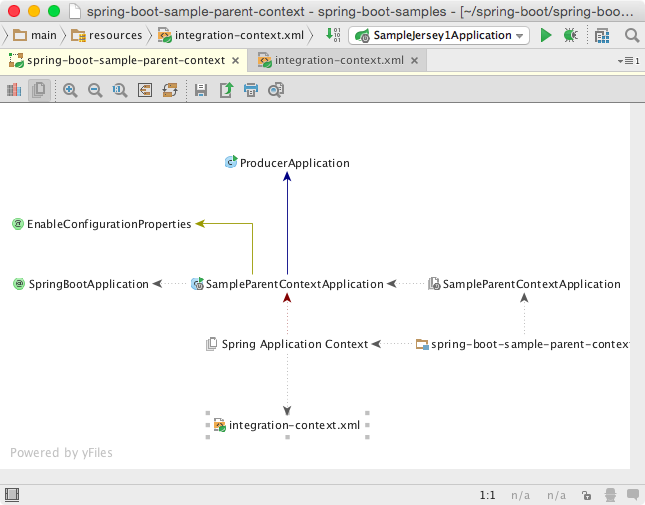The height and width of the screenshot is (505, 645).
Task: Open the inspector hat icon in status bar
Action: coord(610,495)
